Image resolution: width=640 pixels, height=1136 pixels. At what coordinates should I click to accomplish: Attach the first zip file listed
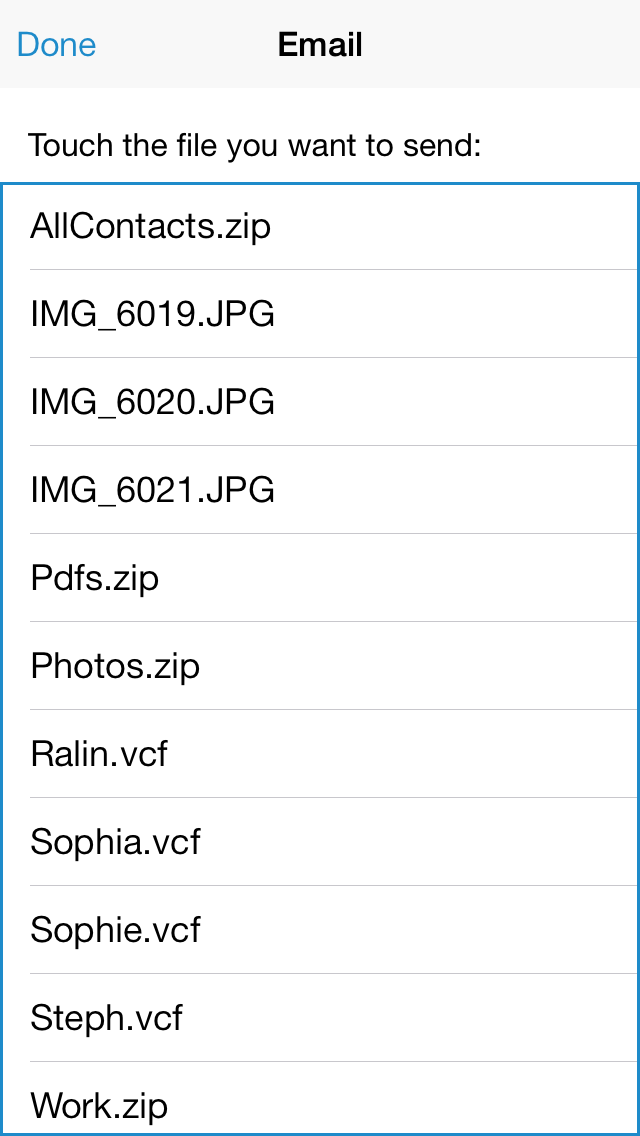(150, 226)
